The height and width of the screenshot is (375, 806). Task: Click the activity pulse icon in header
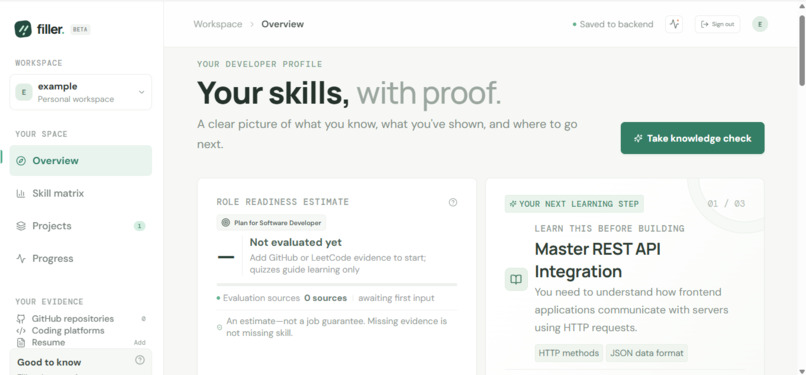click(674, 24)
